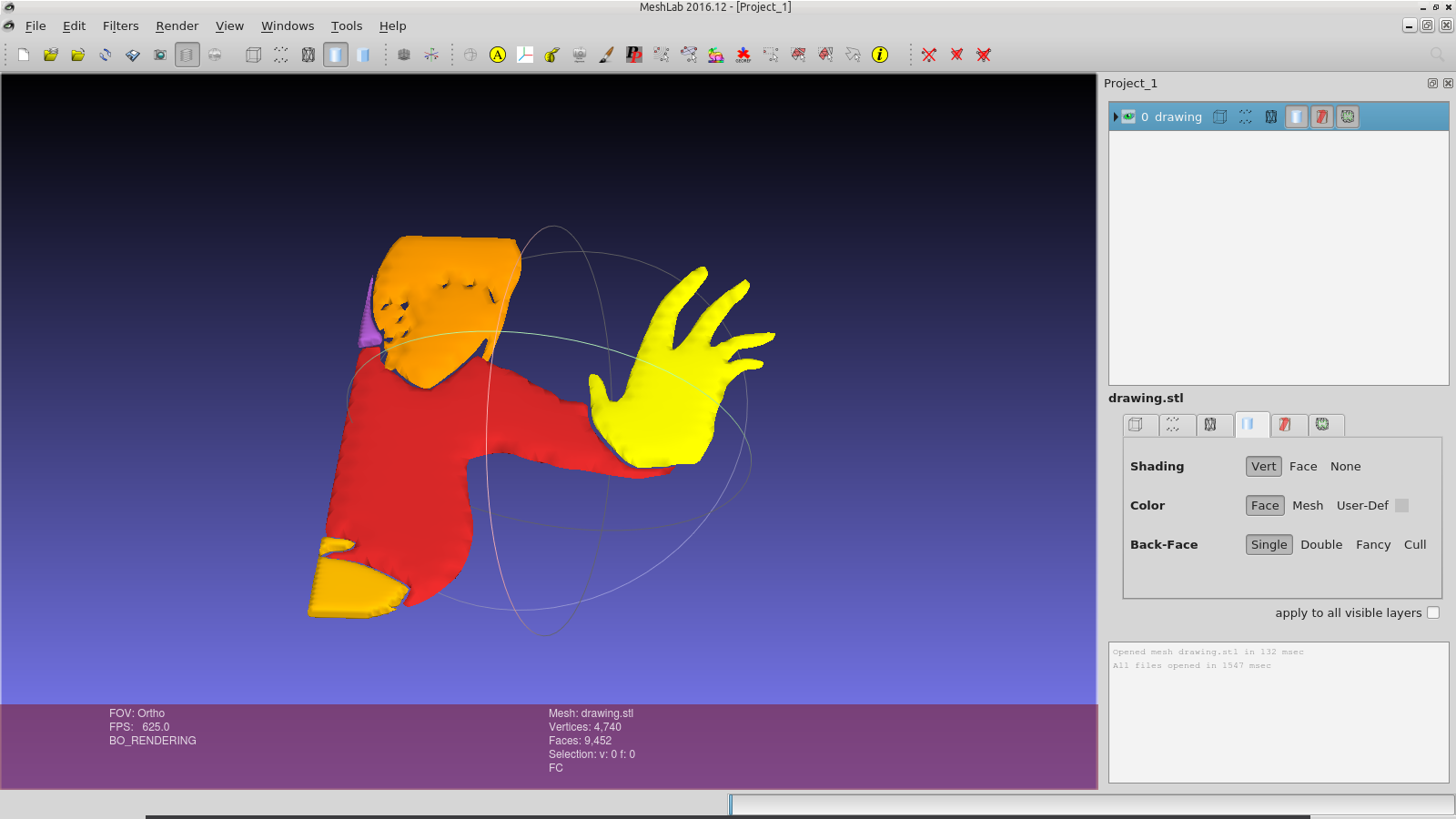Open the yellow Get Info 'i' tool
The width and height of the screenshot is (1456, 819).
tap(880, 55)
